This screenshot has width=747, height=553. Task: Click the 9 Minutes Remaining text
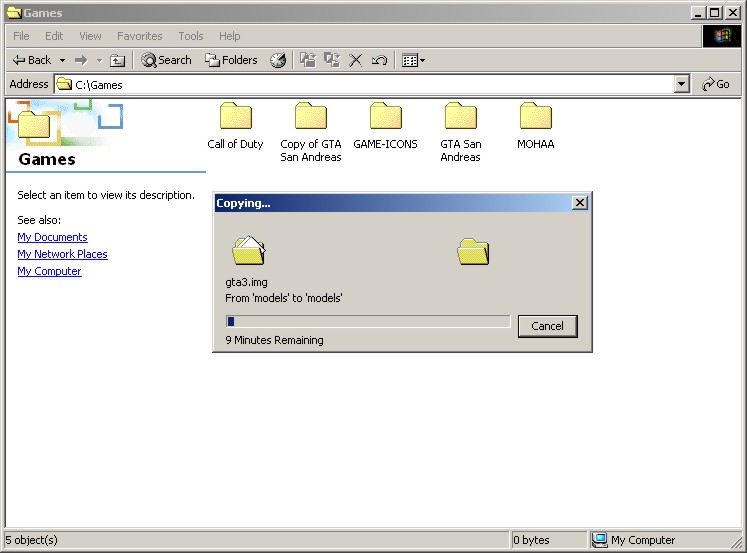(274, 340)
